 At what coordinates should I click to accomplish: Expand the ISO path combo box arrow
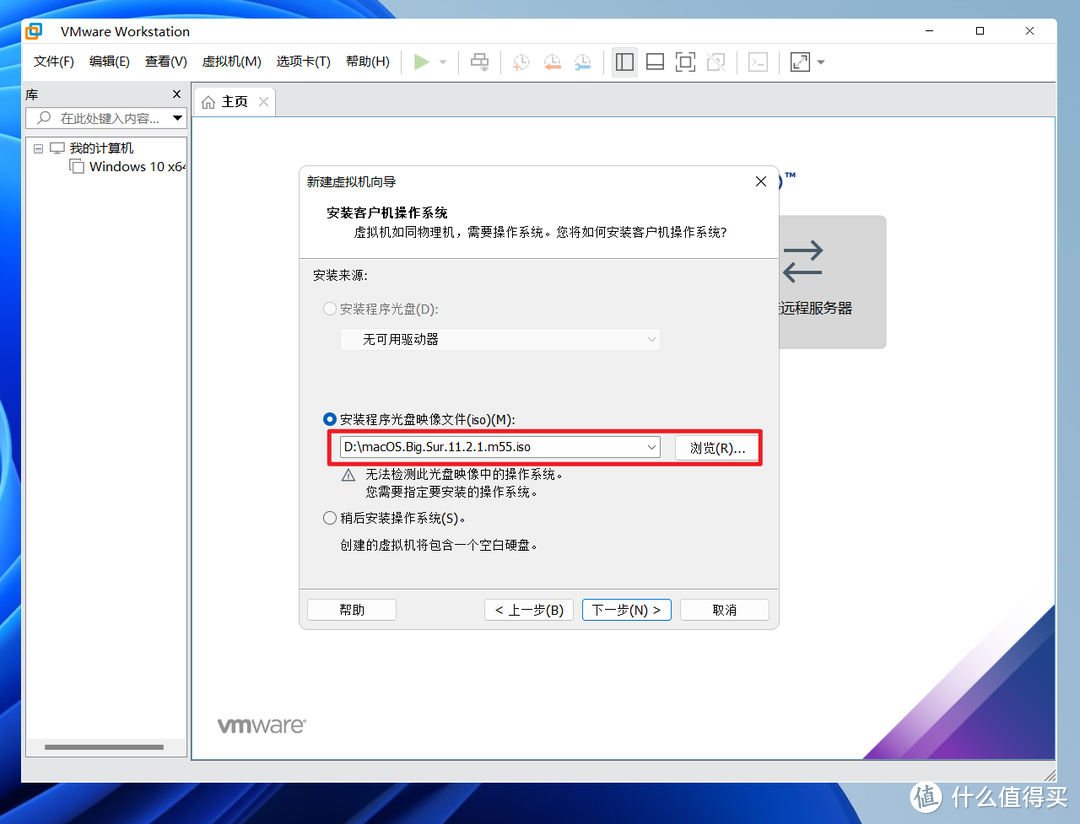652,447
